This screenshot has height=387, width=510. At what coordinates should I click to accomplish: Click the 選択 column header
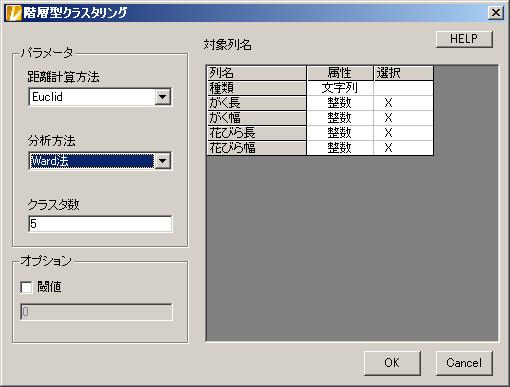point(404,73)
